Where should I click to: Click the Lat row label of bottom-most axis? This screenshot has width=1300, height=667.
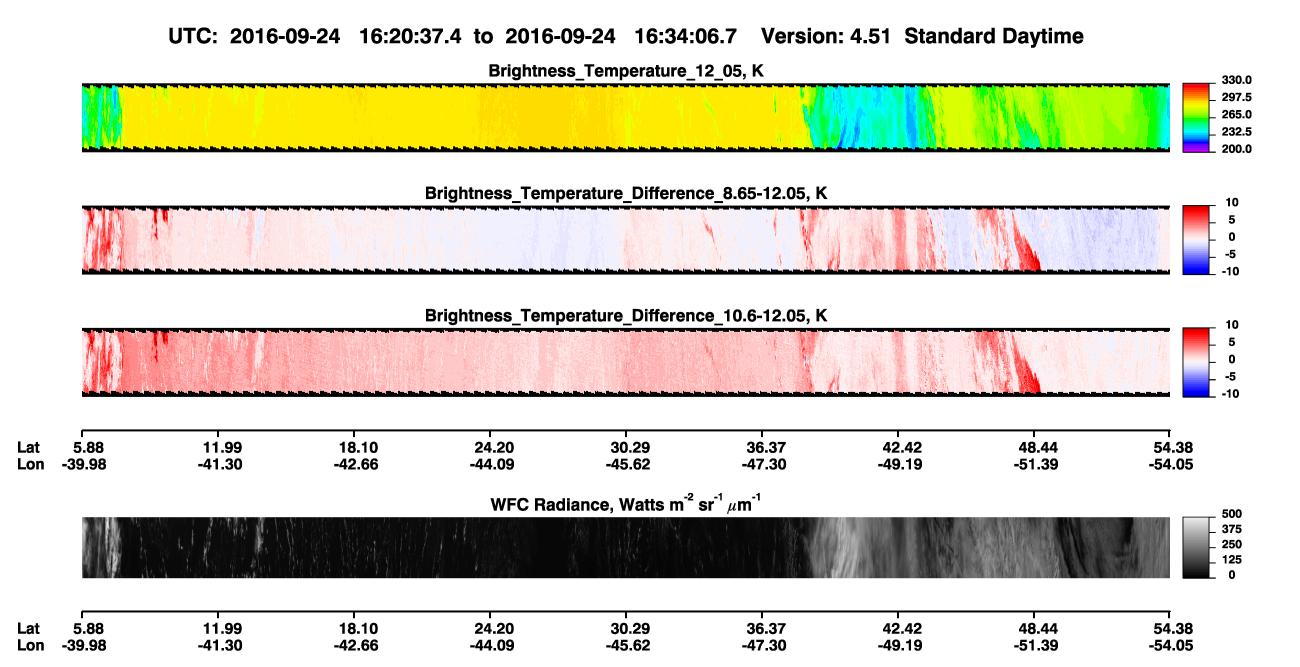28,628
